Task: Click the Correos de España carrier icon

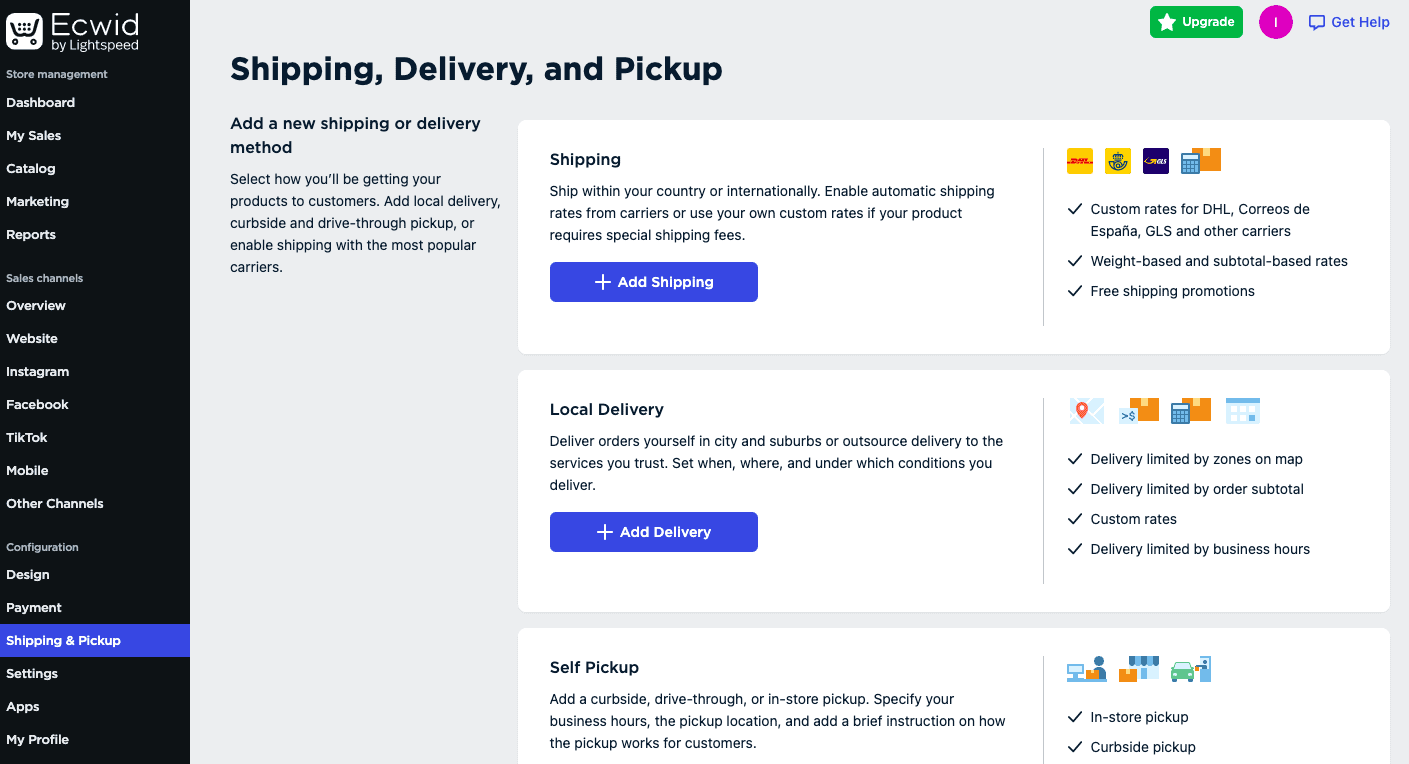Action: click(1118, 161)
